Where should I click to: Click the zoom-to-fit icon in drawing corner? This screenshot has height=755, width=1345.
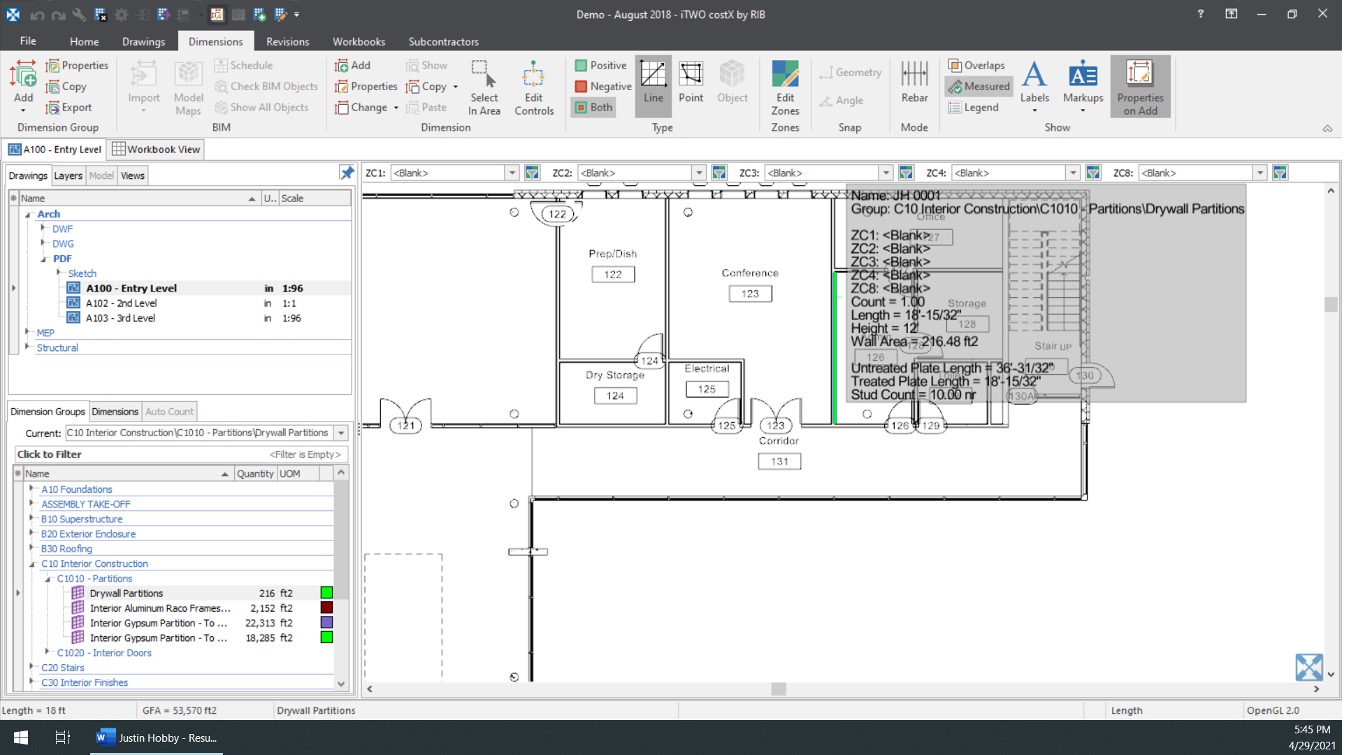[x=1308, y=667]
